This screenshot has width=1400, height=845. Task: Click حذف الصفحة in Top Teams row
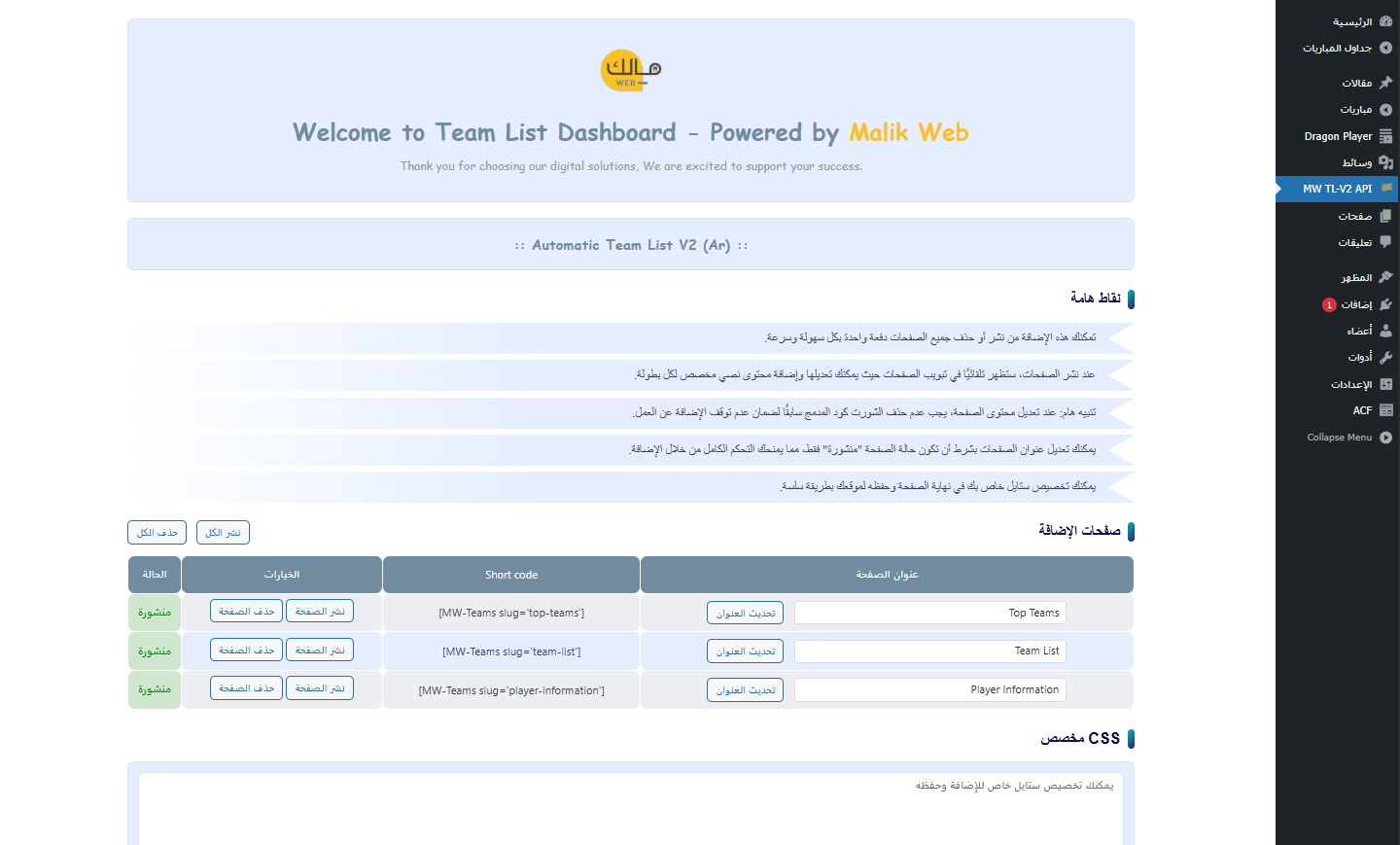(246, 611)
